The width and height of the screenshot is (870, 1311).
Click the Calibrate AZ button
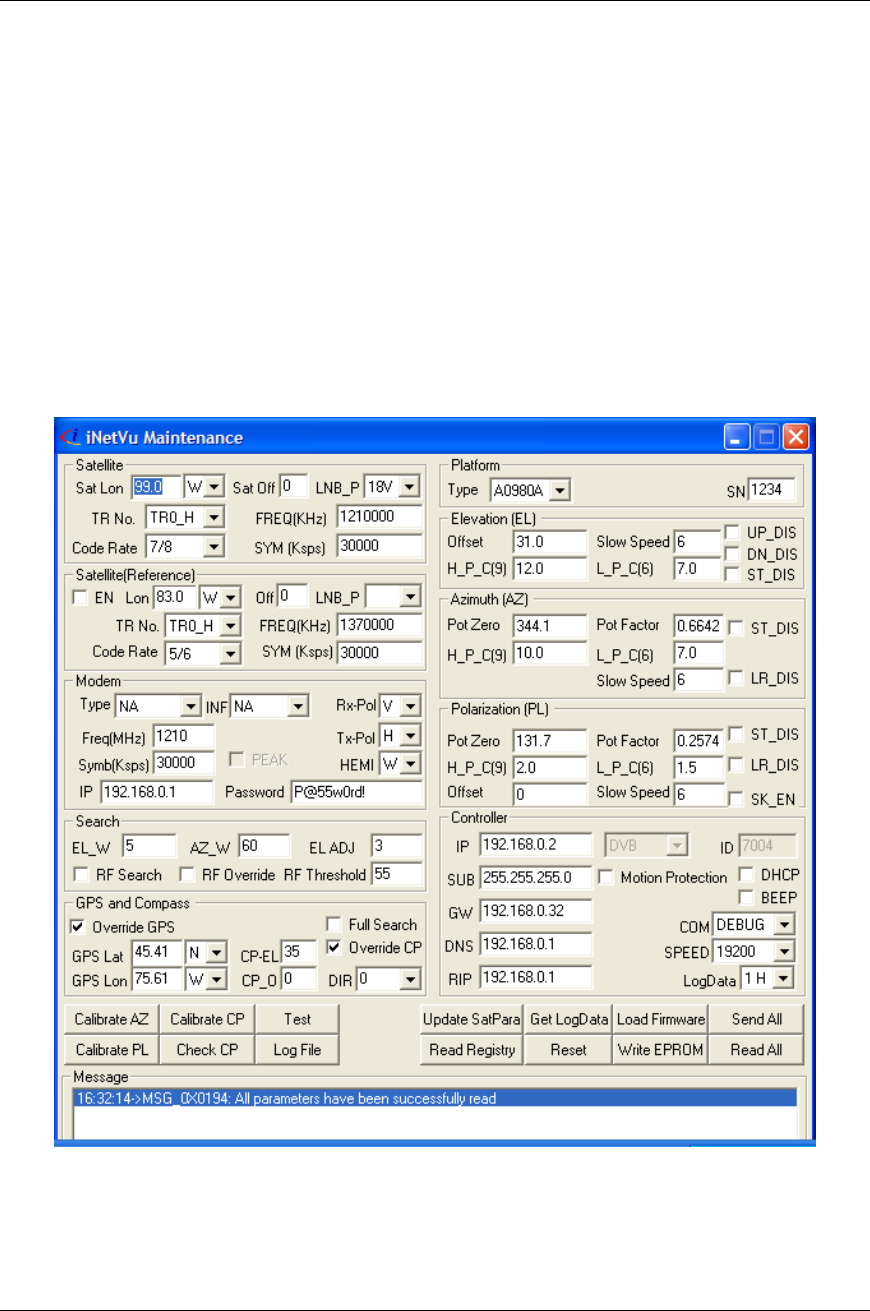[111, 1020]
